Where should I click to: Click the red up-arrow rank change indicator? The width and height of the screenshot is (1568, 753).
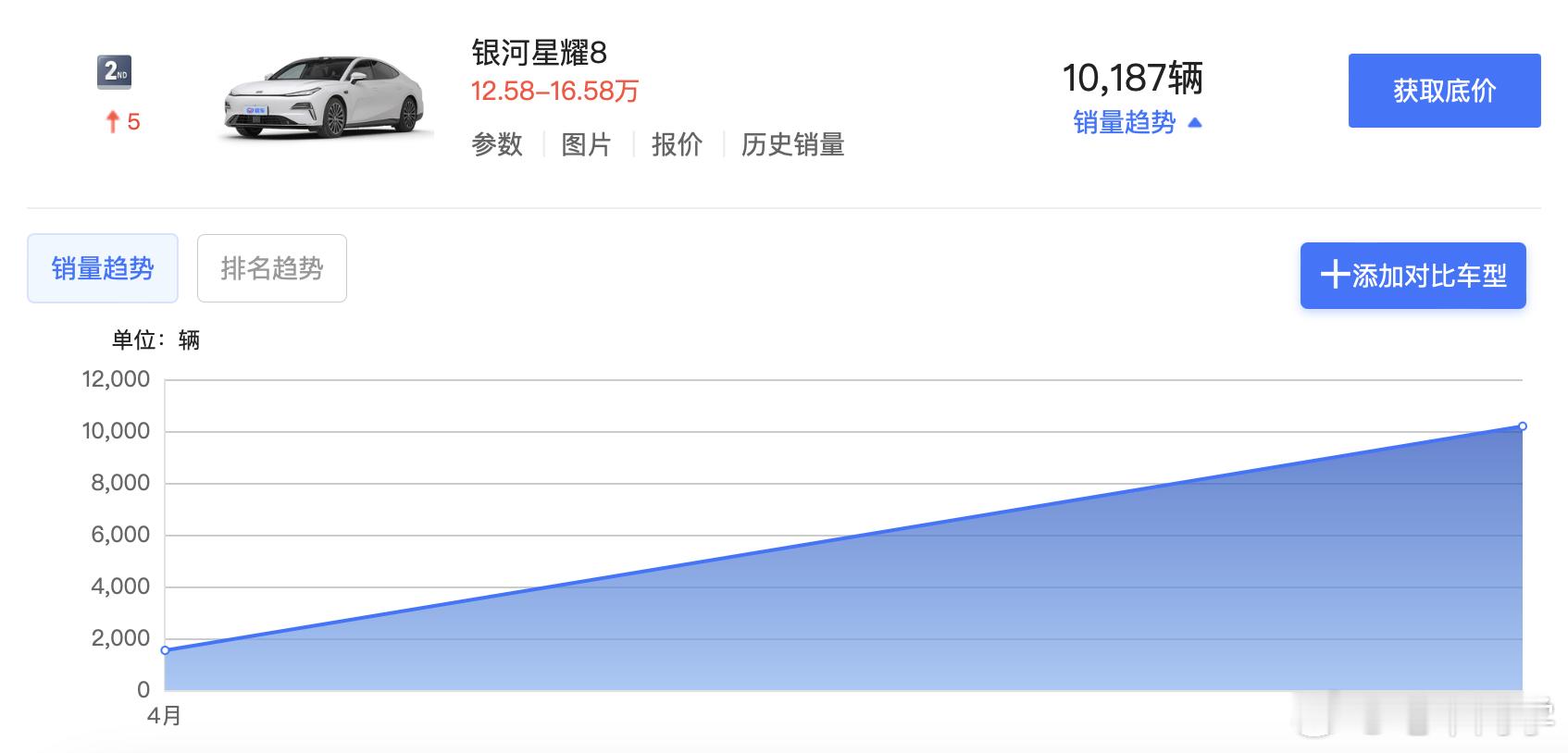(x=112, y=121)
